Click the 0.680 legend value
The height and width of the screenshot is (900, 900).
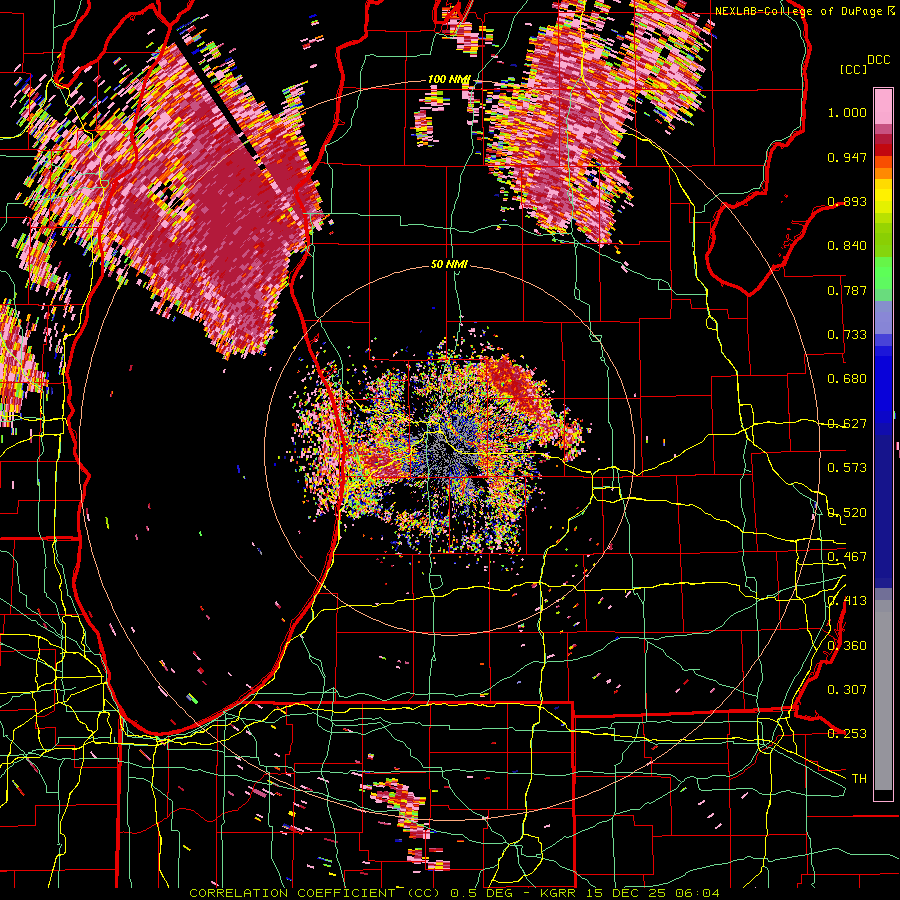[x=847, y=379]
